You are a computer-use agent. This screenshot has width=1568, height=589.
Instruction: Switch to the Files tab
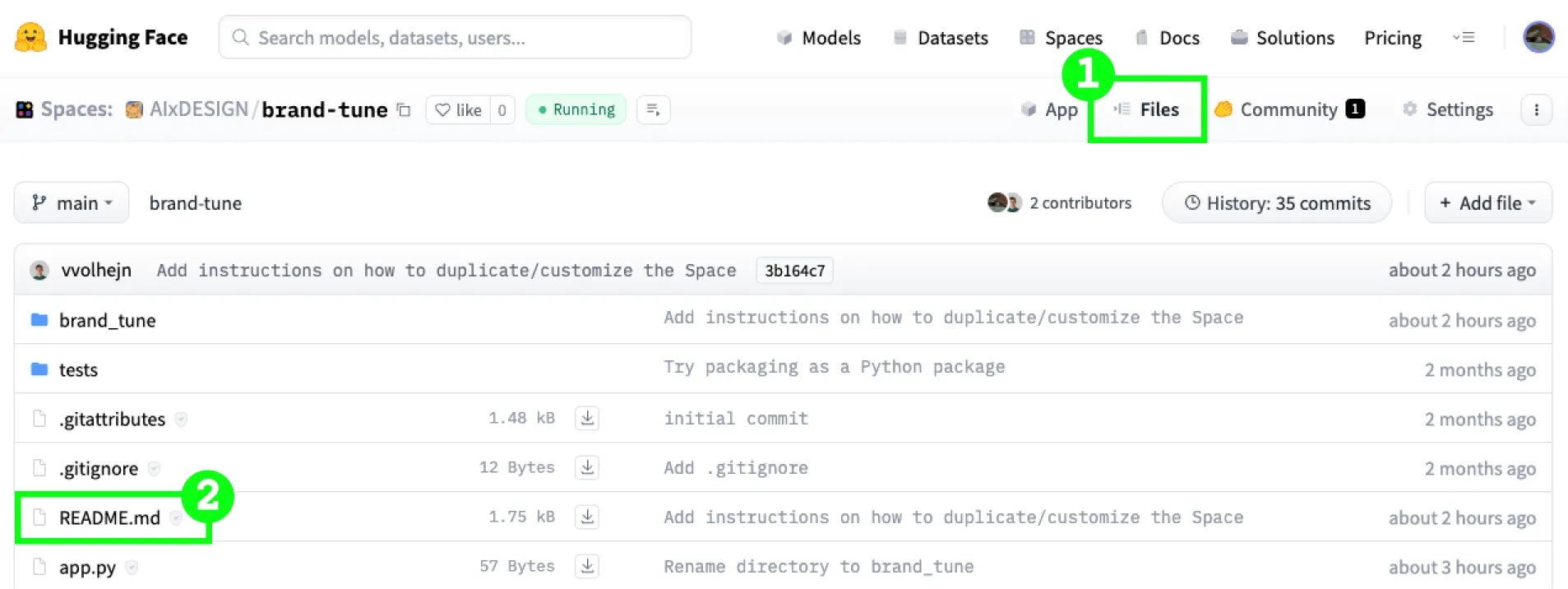coord(1148,109)
